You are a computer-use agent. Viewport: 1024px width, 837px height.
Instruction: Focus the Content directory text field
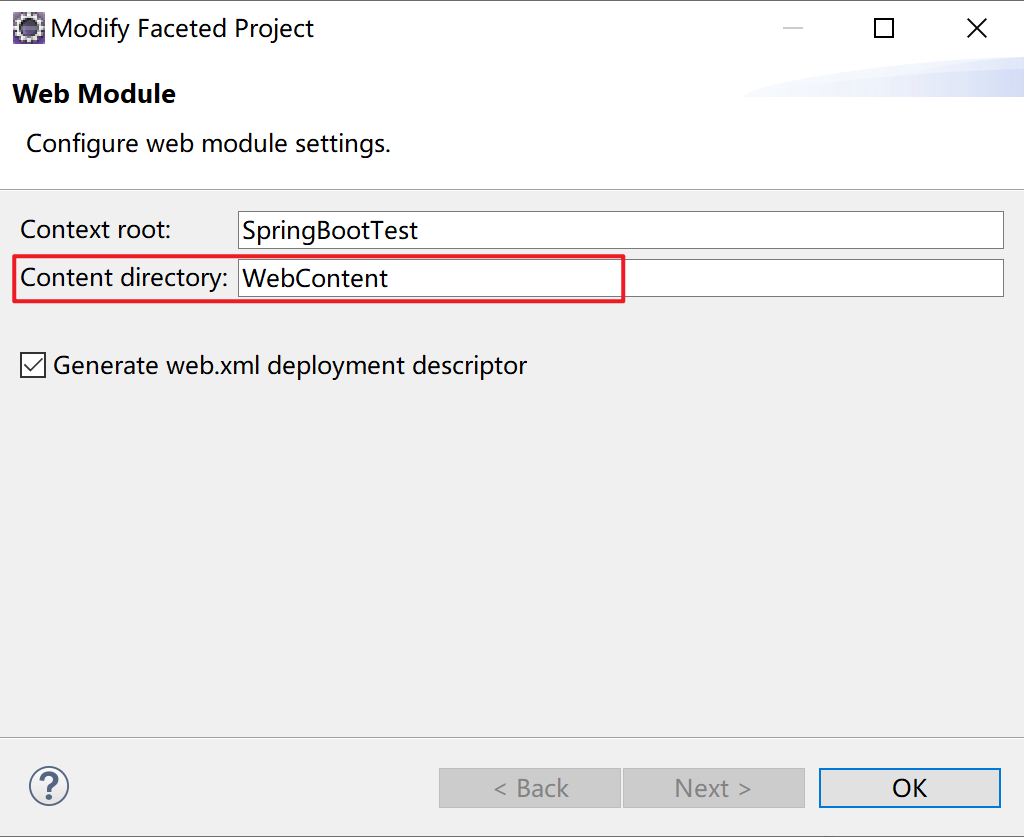pyautogui.click(x=620, y=278)
